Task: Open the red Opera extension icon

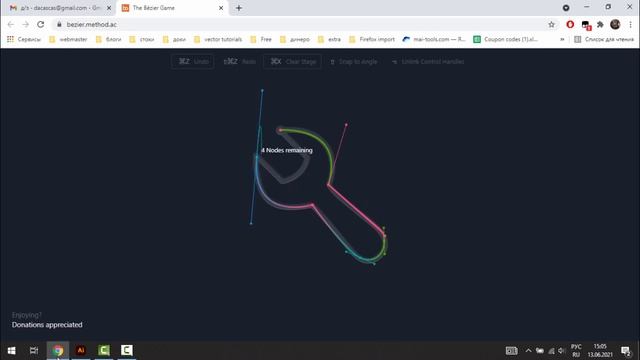Action: point(570,24)
